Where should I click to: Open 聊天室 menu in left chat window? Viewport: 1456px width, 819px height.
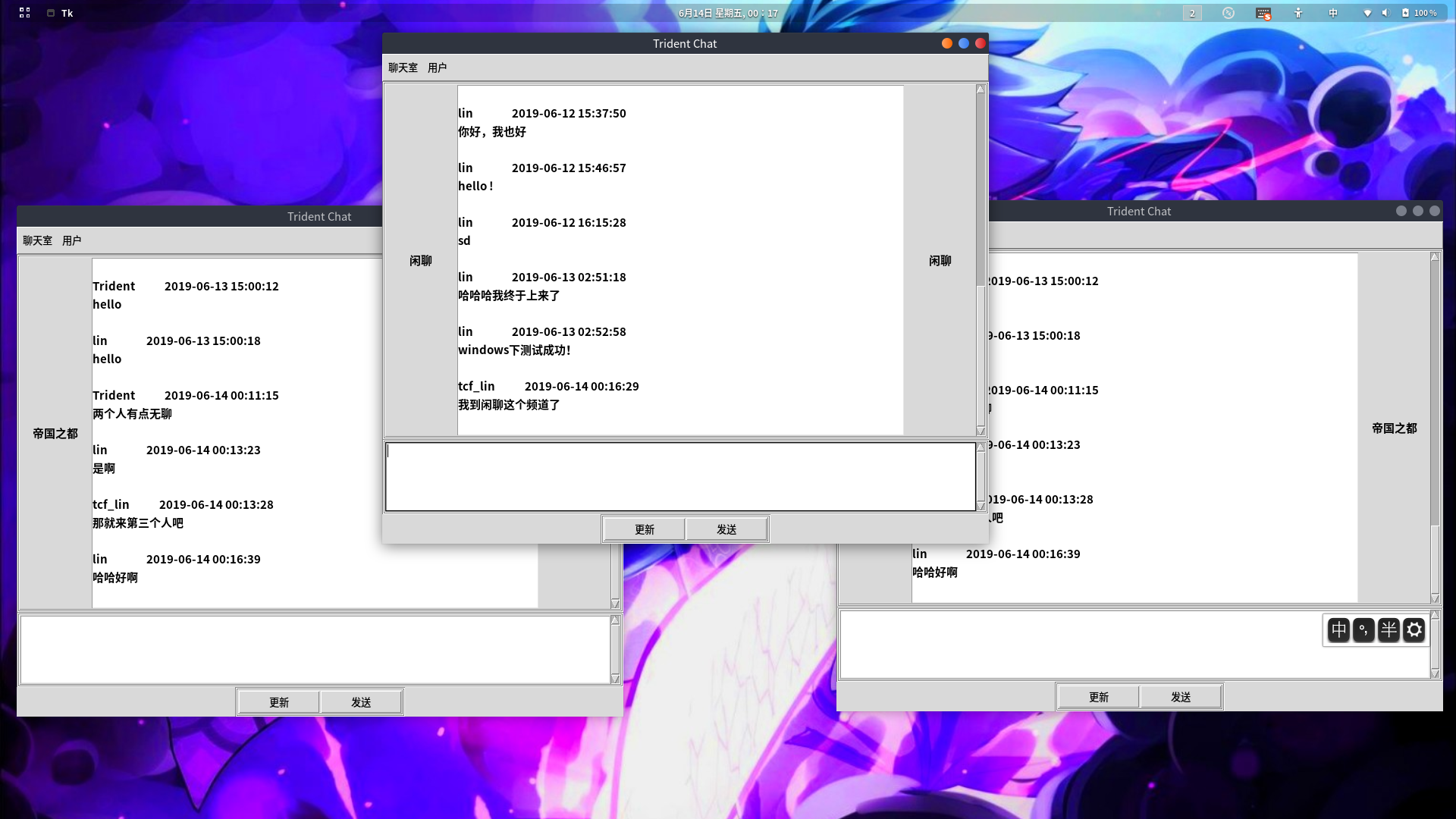point(37,240)
